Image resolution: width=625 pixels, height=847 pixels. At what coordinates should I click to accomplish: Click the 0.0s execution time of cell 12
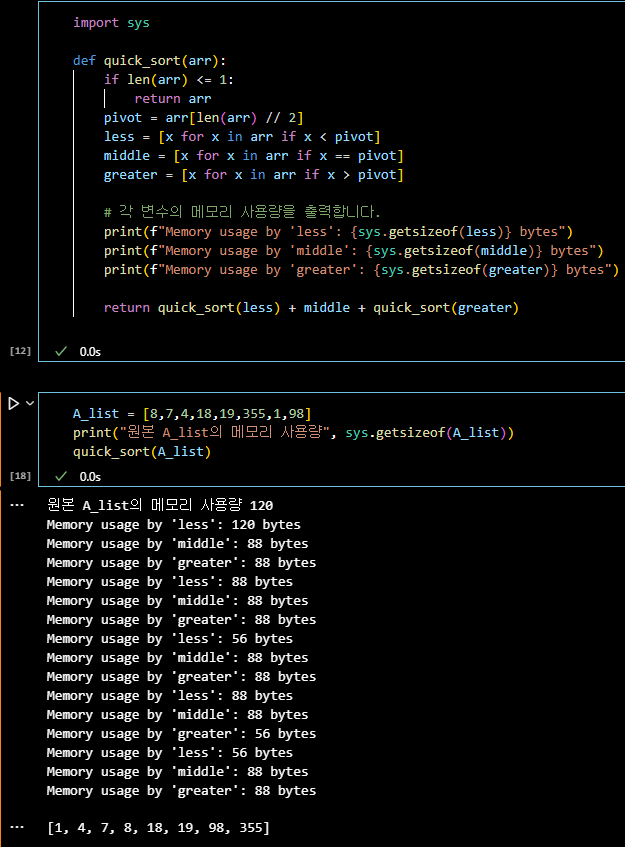[x=90, y=352]
